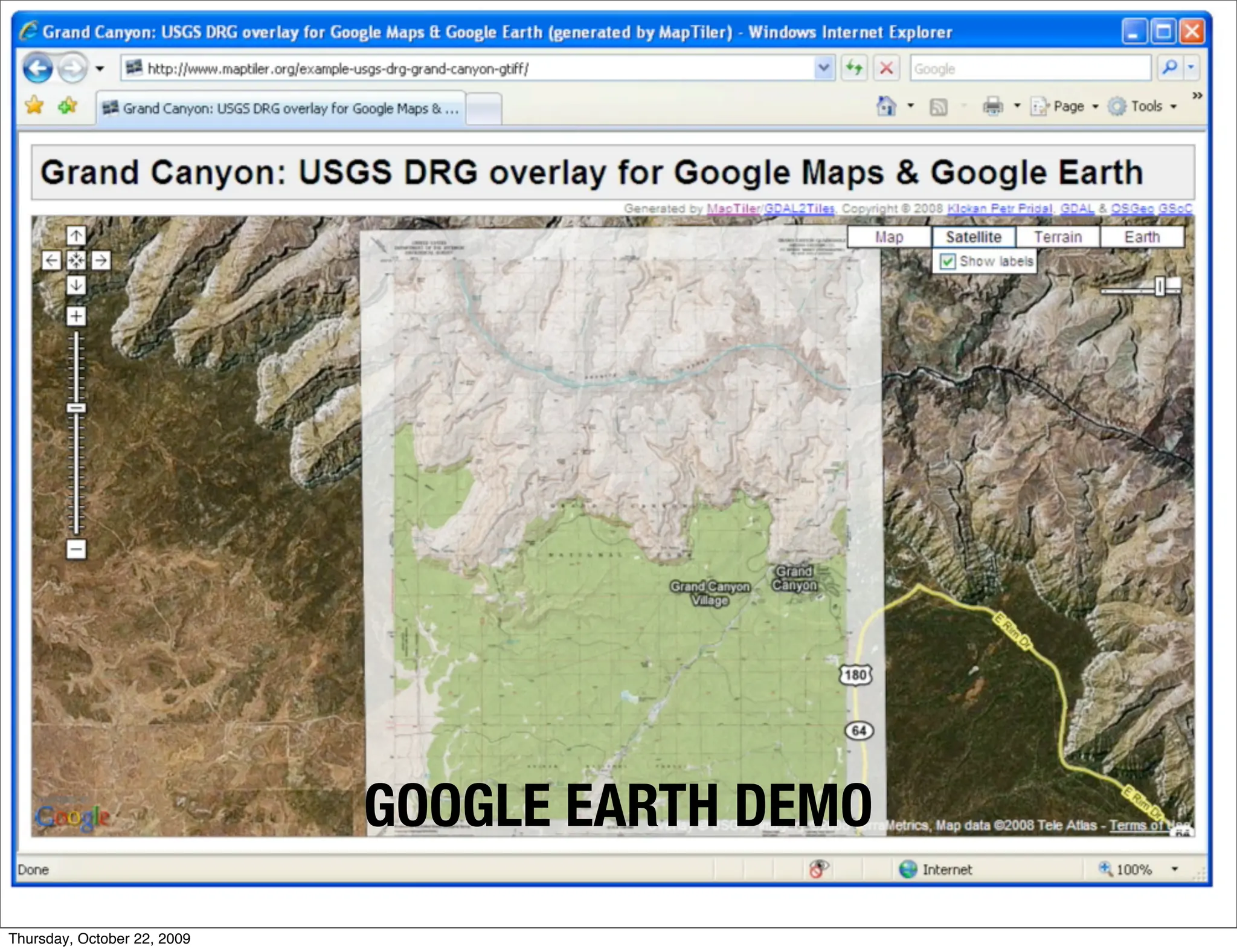The height and width of the screenshot is (952, 1237).
Task: Click the Add to Favorites icon
Action: pyautogui.click(x=67, y=106)
